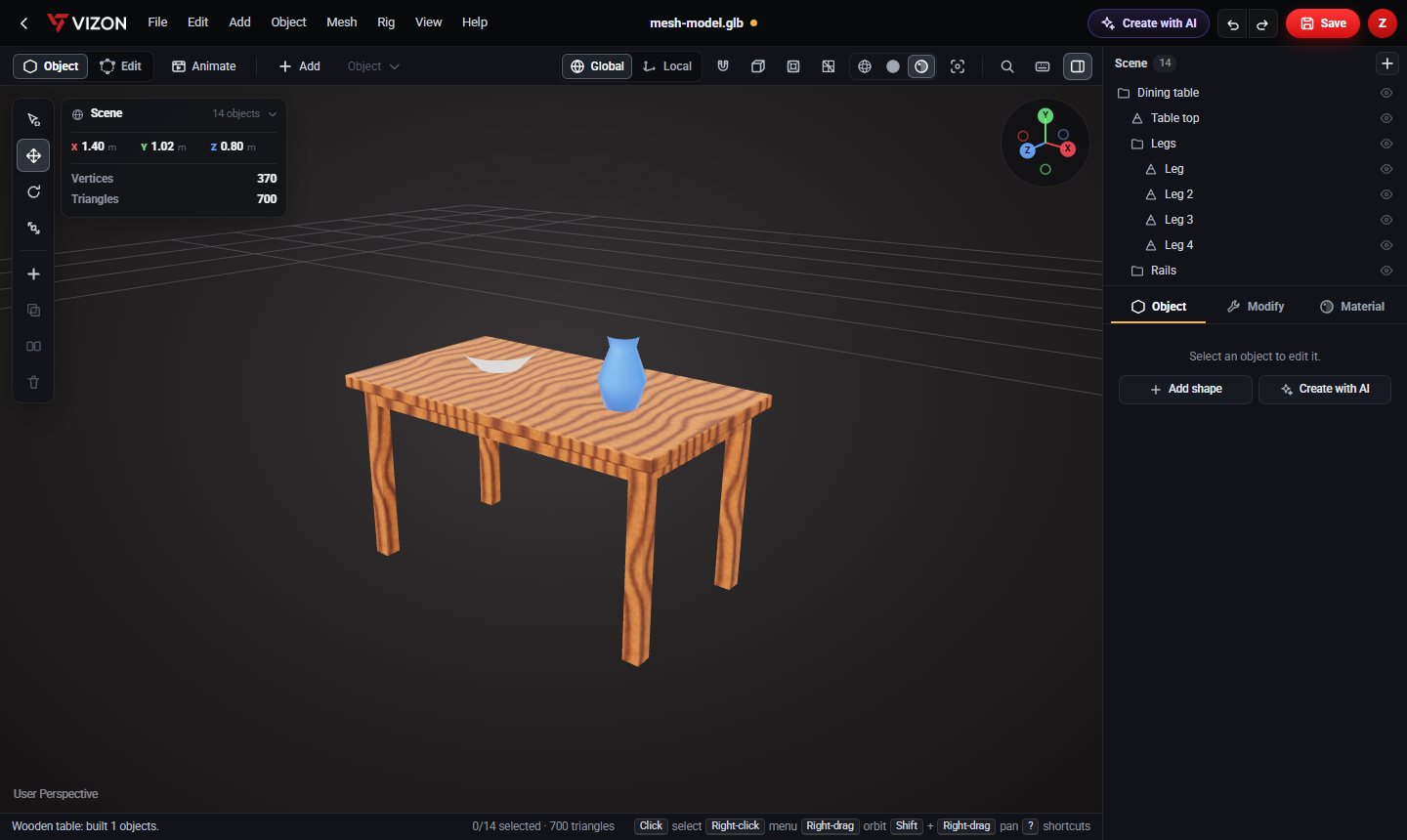This screenshot has width=1407, height=840.
Task: Select the Object properties tab
Action: click(x=1159, y=307)
